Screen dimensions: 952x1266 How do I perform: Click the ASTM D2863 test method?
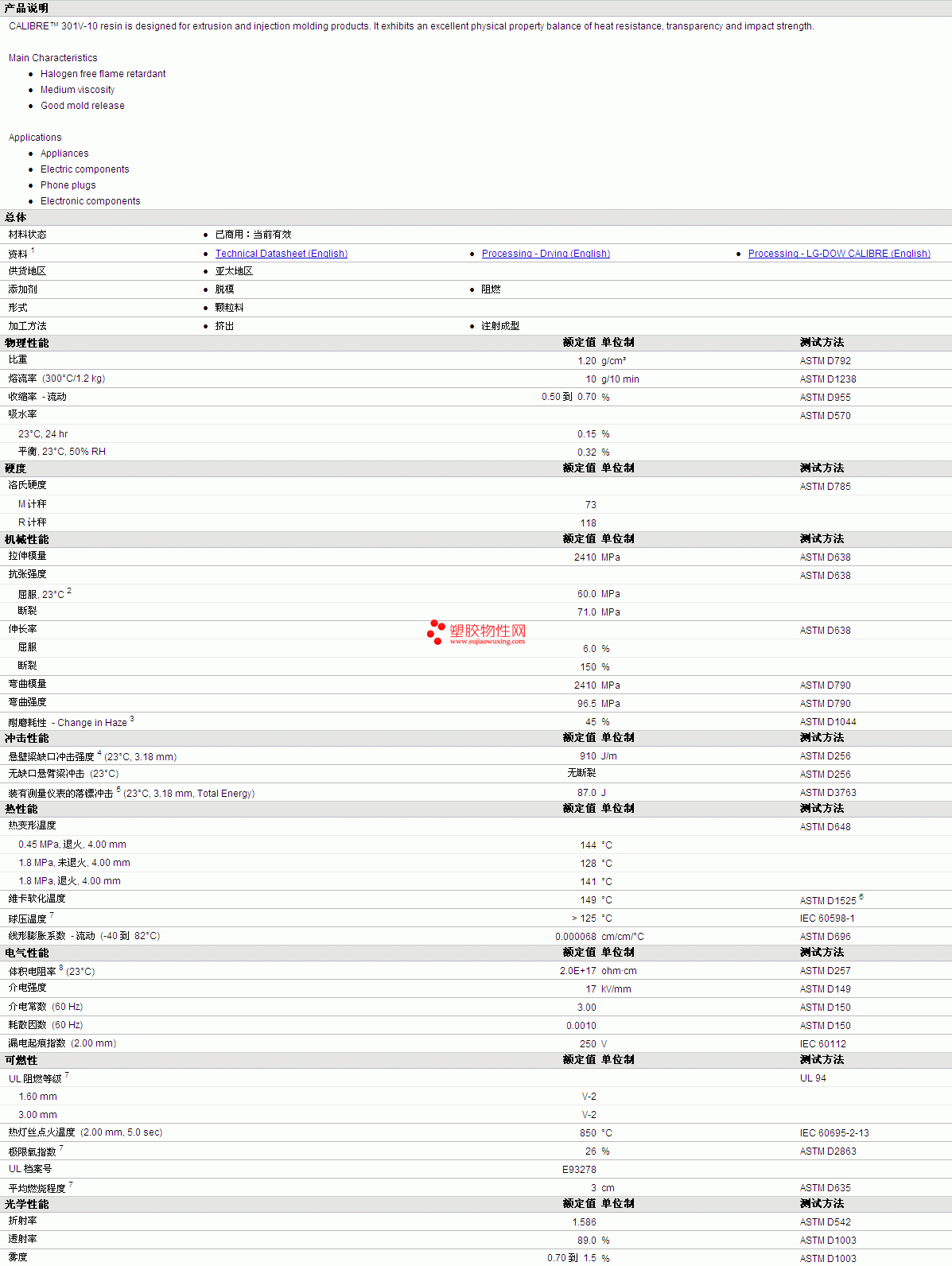tap(828, 1151)
